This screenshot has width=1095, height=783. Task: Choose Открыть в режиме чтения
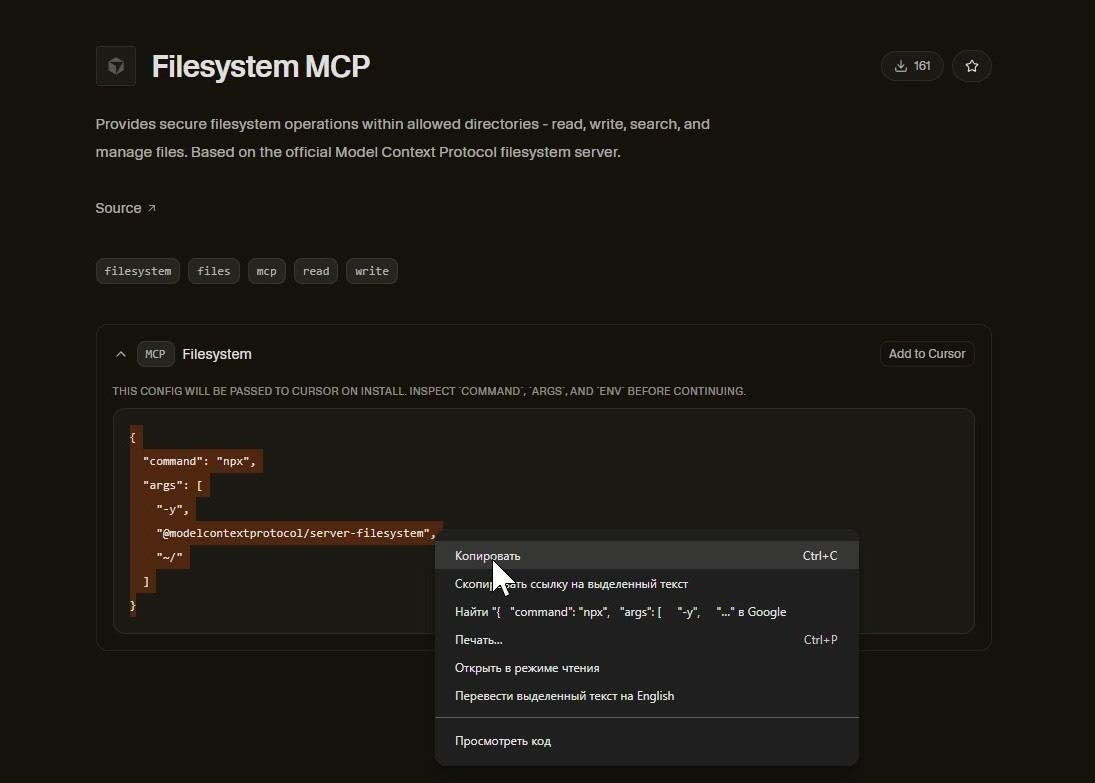tap(647, 668)
